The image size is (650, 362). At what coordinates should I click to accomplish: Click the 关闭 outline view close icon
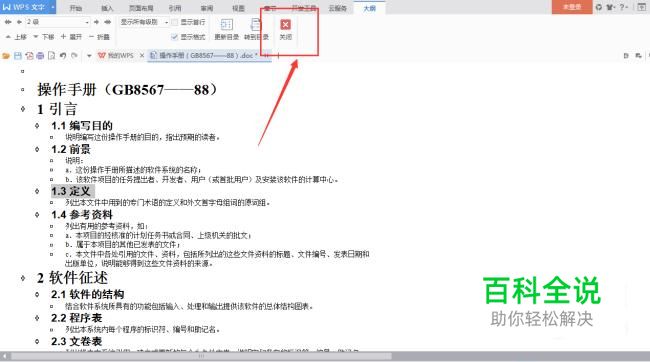coord(285,25)
